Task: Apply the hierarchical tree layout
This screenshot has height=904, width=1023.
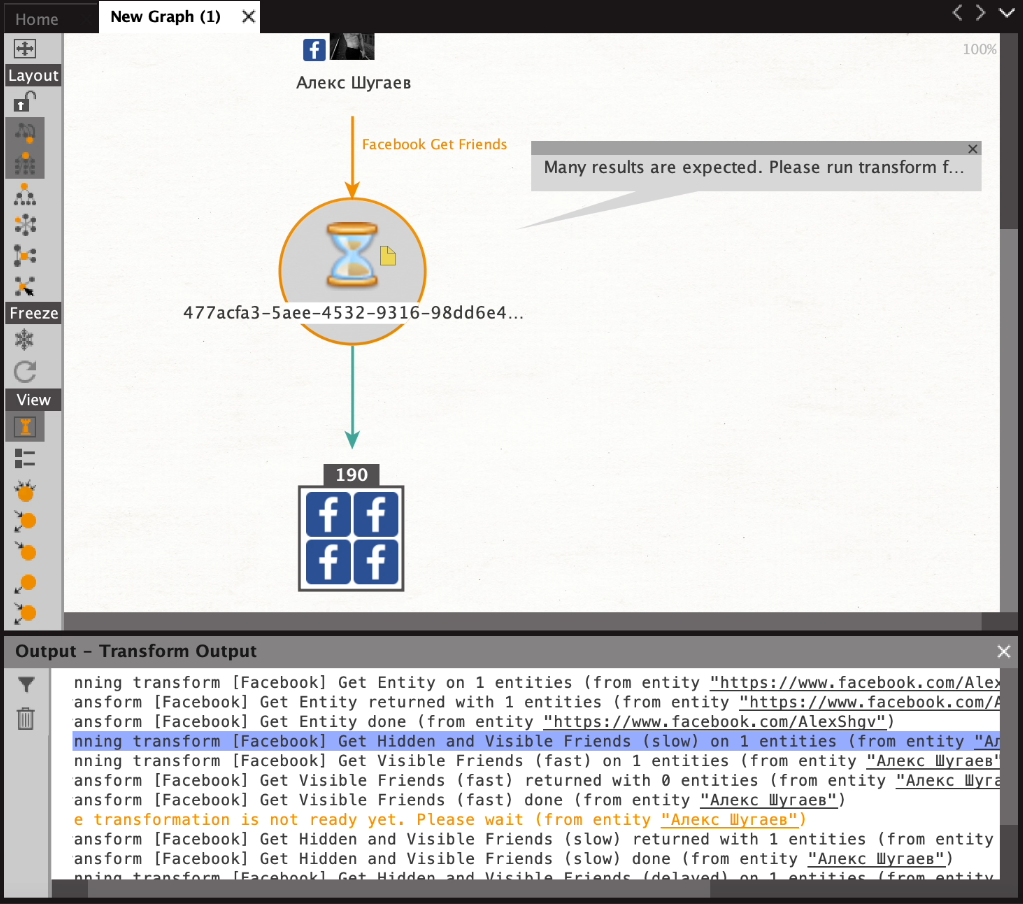Action: tap(25, 194)
